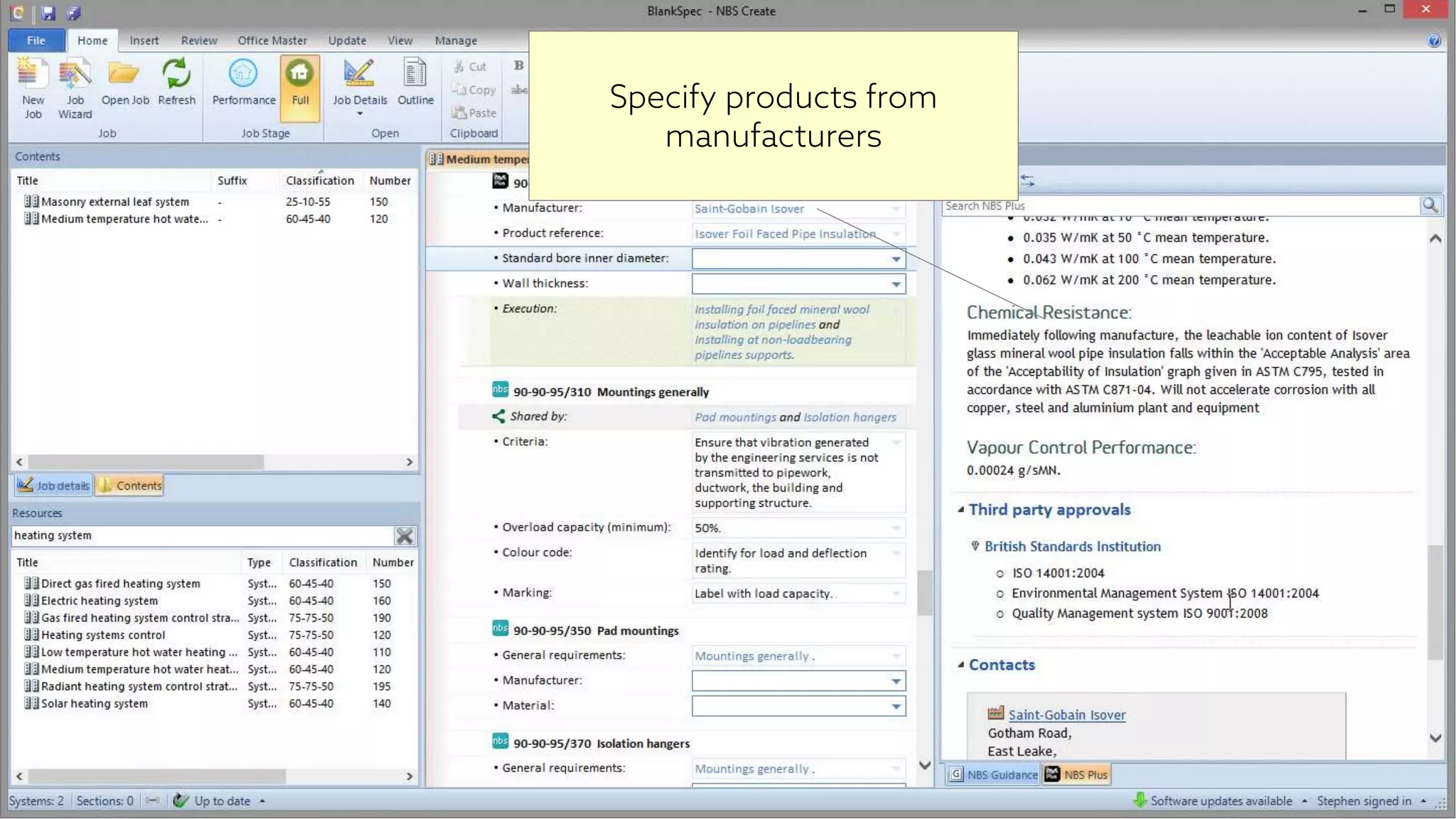Select Electric heating system resource

coord(213,601)
